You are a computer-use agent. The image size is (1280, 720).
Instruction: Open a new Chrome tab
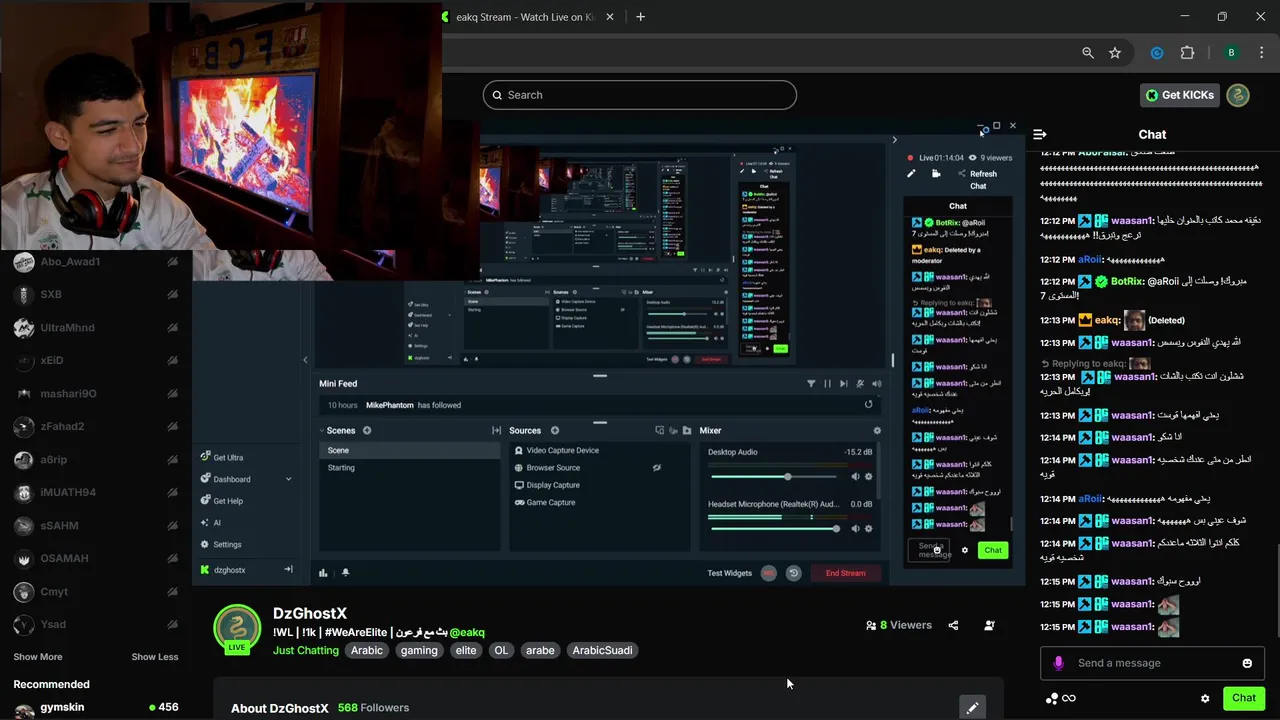pyautogui.click(x=640, y=16)
